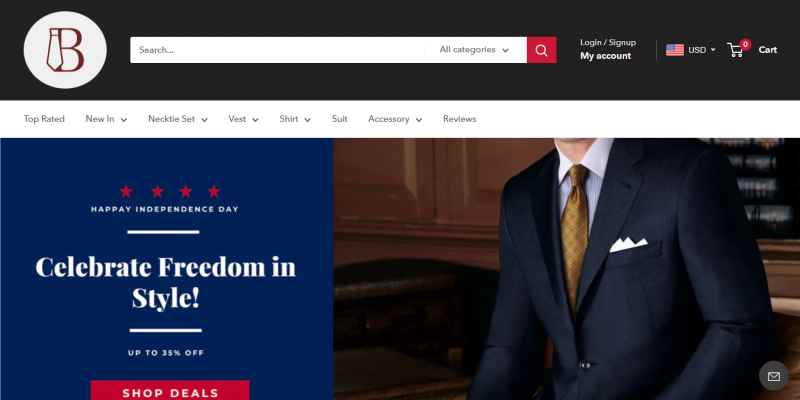Open the USD currency selector
This screenshot has width=800, height=400.
(701, 50)
